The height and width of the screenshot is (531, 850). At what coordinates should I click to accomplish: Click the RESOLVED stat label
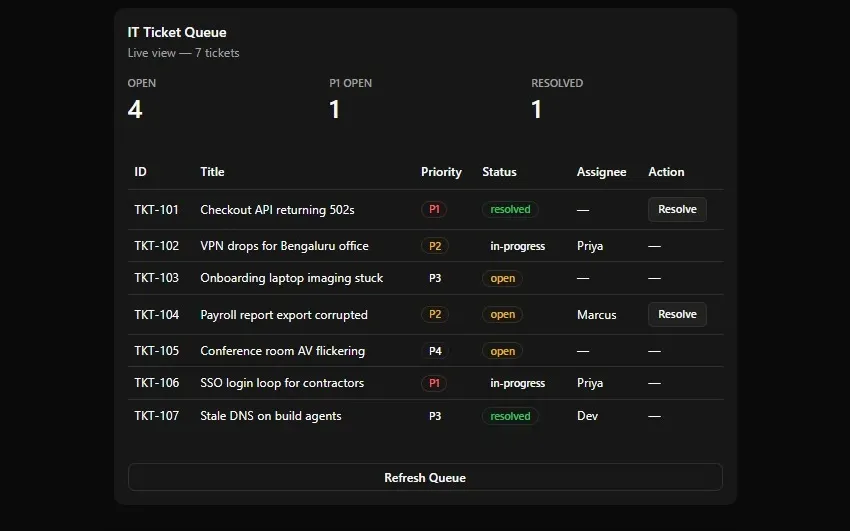tap(557, 83)
